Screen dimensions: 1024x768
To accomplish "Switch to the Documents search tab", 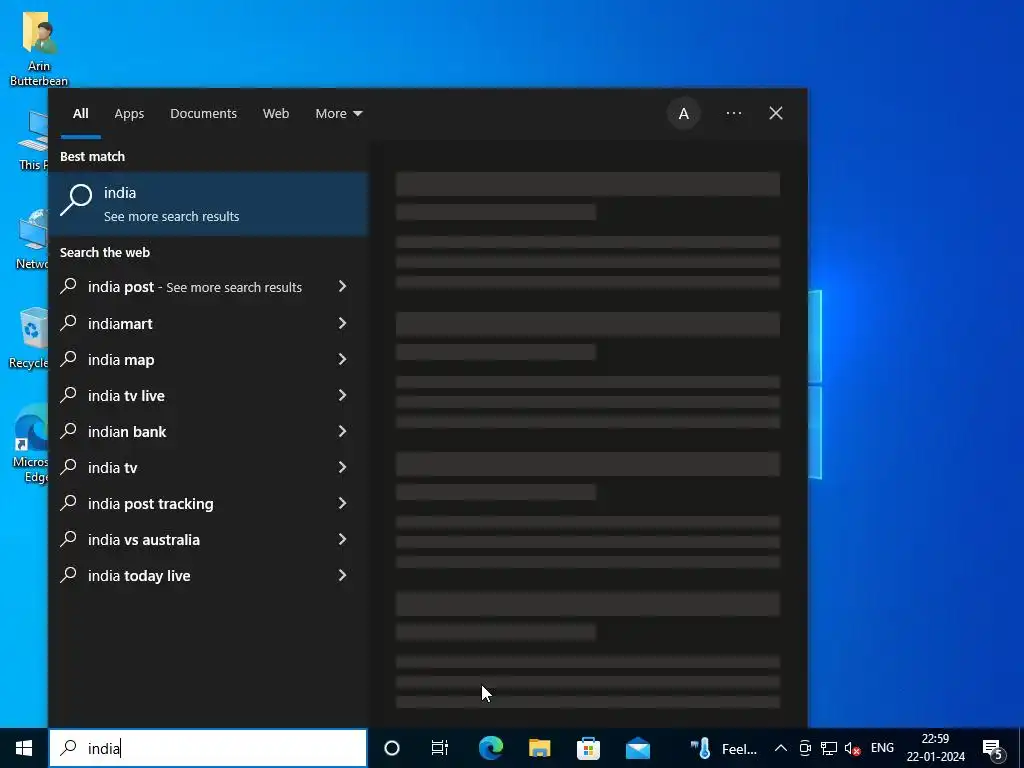I will 203,114.
